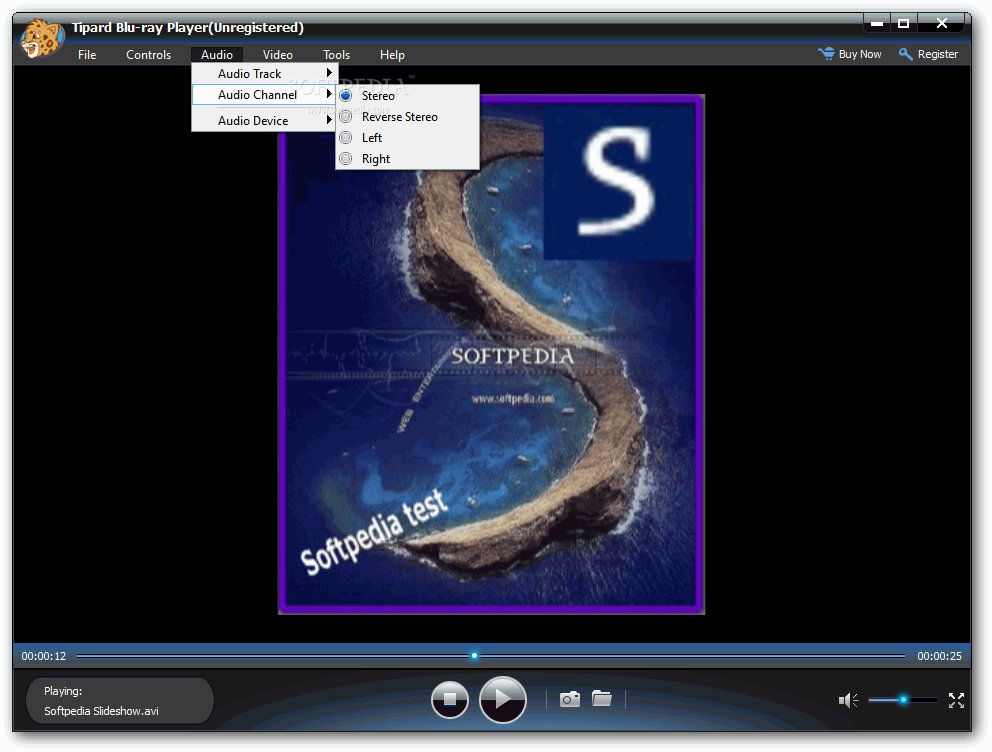The height and width of the screenshot is (752, 992).
Task: Click the Stop playback button
Action: (x=449, y=700)
